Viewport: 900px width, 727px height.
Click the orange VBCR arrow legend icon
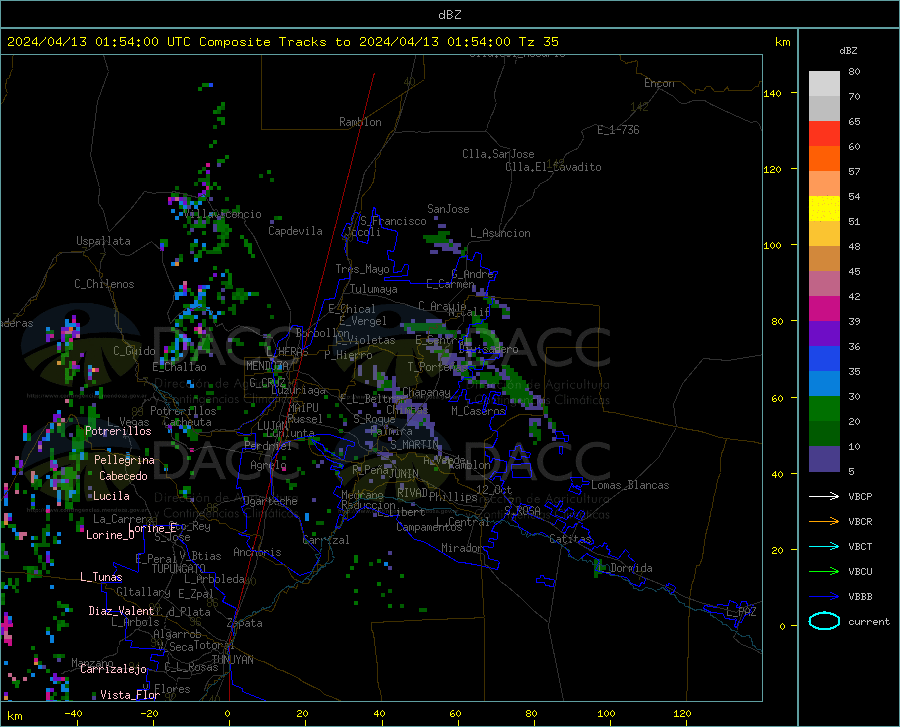click(824, 522)
